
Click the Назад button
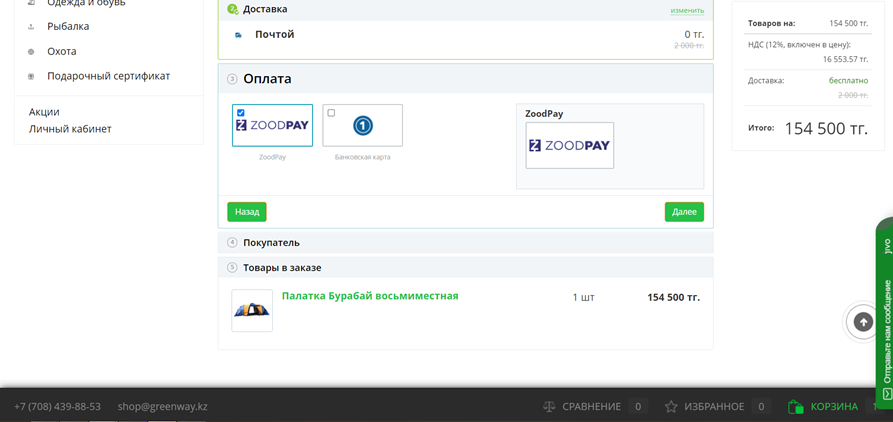[x=247, y=212]
